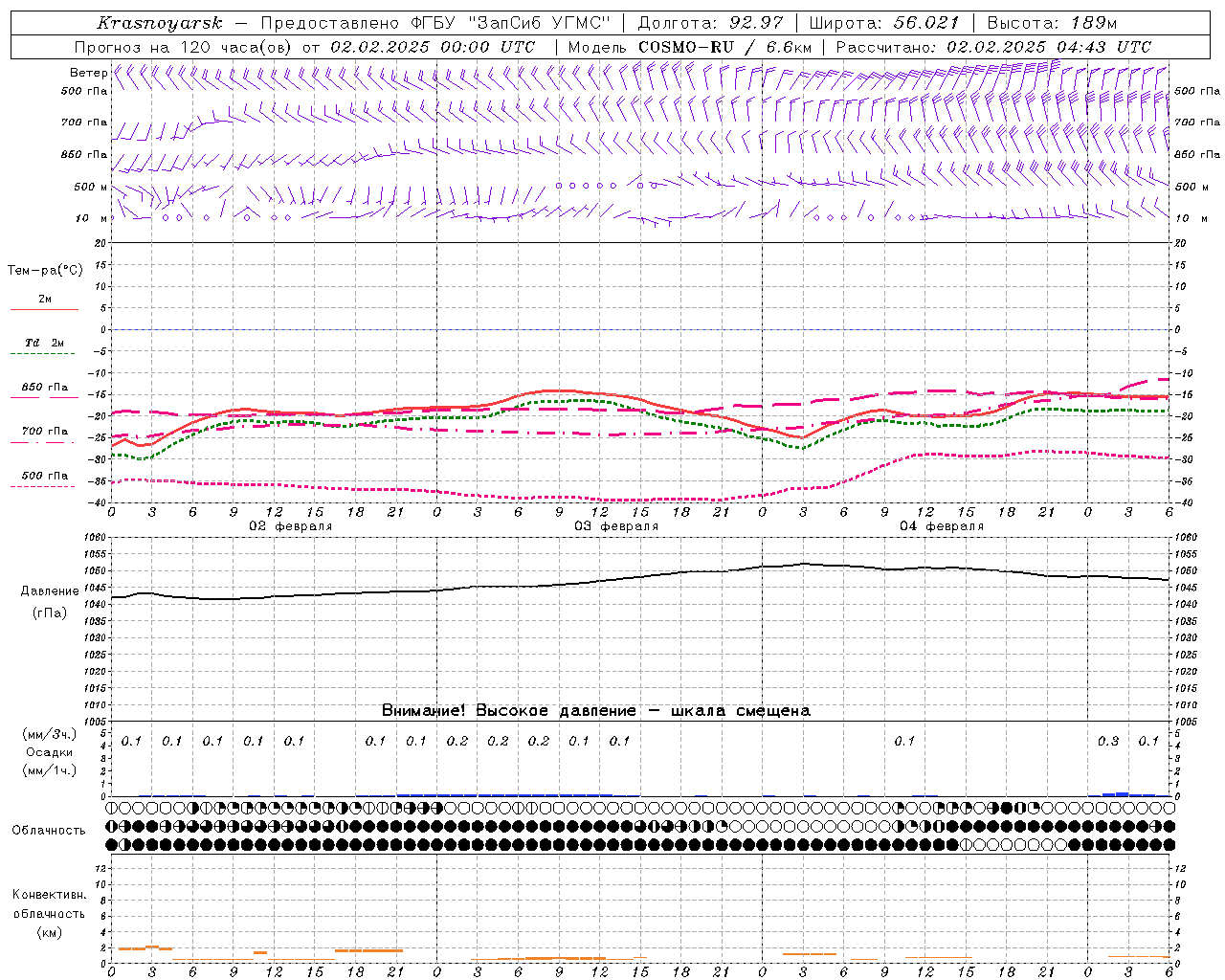Click the 'Тем-ра(°C)' axis title
Screen dimensions: 1225x980
coord(45,271)
